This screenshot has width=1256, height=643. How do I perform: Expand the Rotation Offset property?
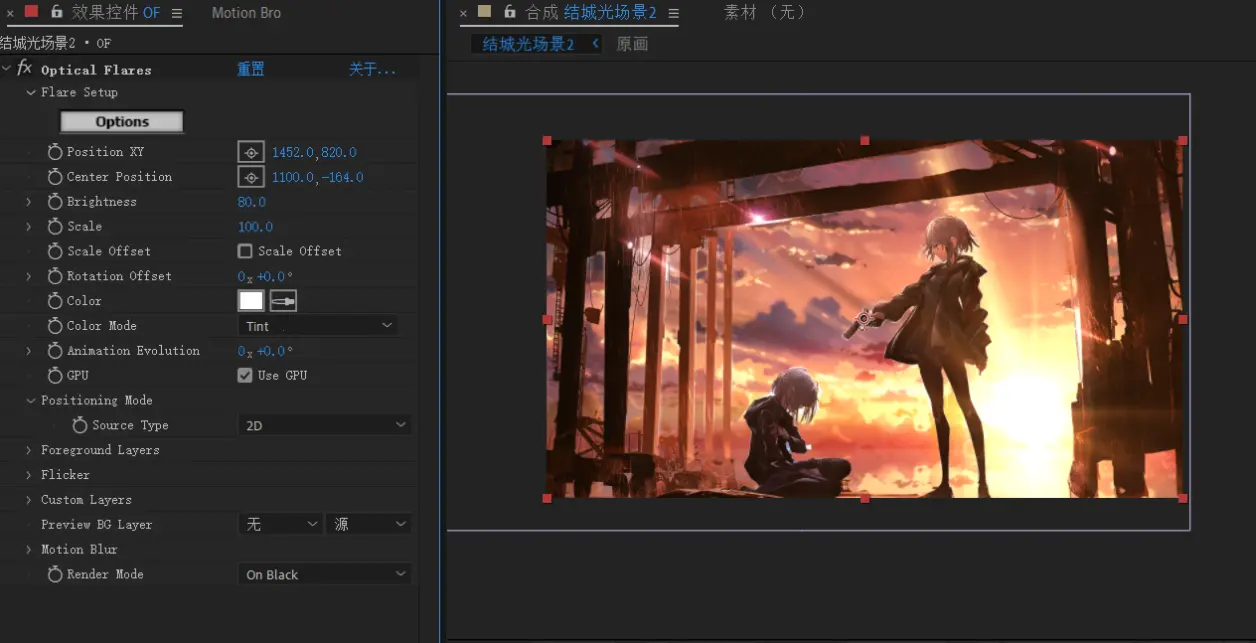pyautogui.click(x=29, y=276)
